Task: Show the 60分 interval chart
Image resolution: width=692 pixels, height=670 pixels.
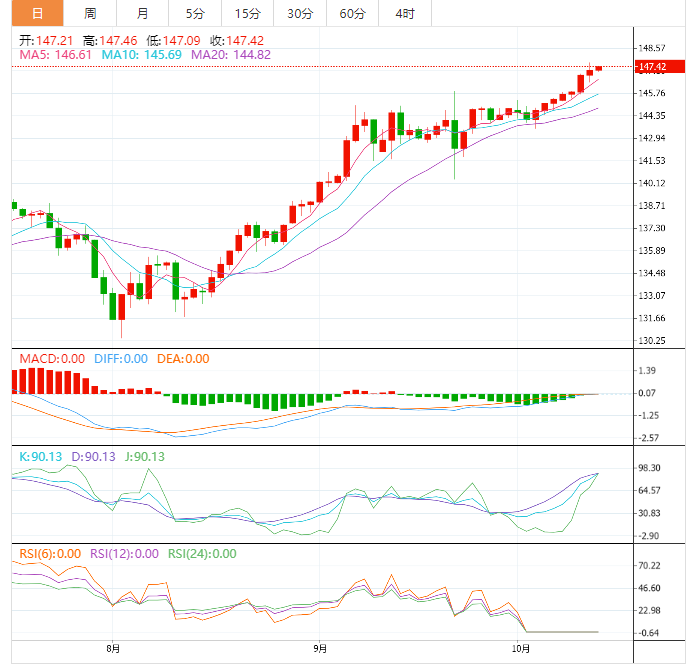Action: coord(352,13)
